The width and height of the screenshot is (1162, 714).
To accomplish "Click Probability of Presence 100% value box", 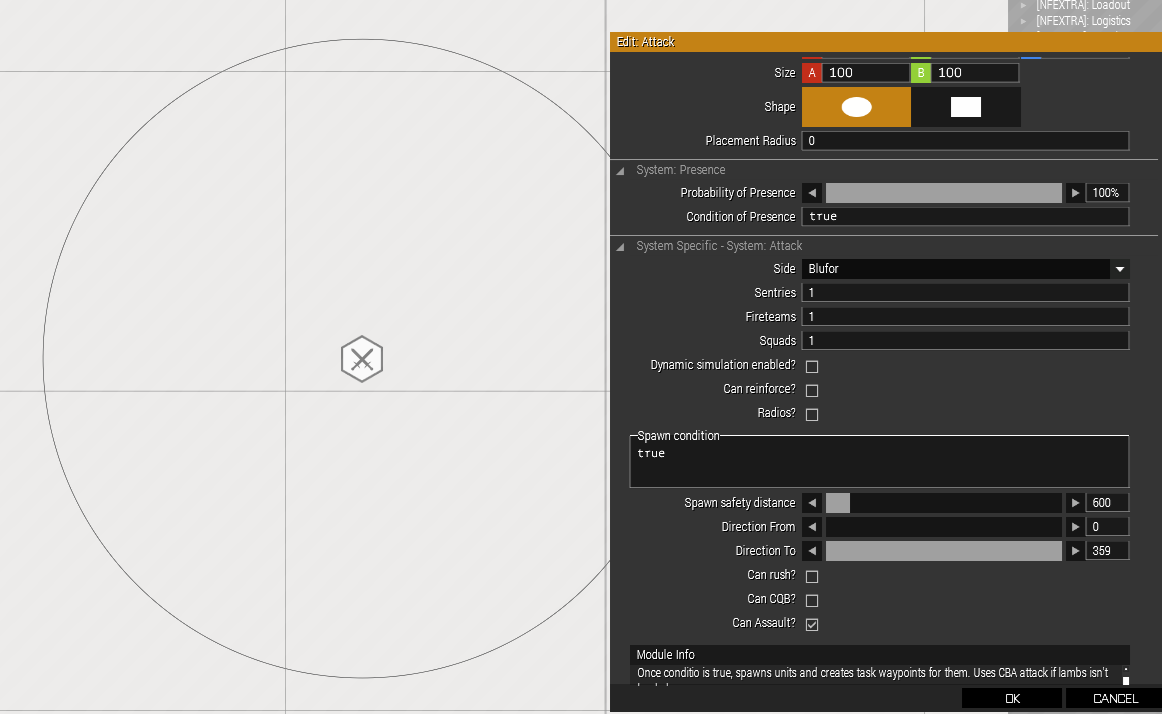I will pos(1107,193).
